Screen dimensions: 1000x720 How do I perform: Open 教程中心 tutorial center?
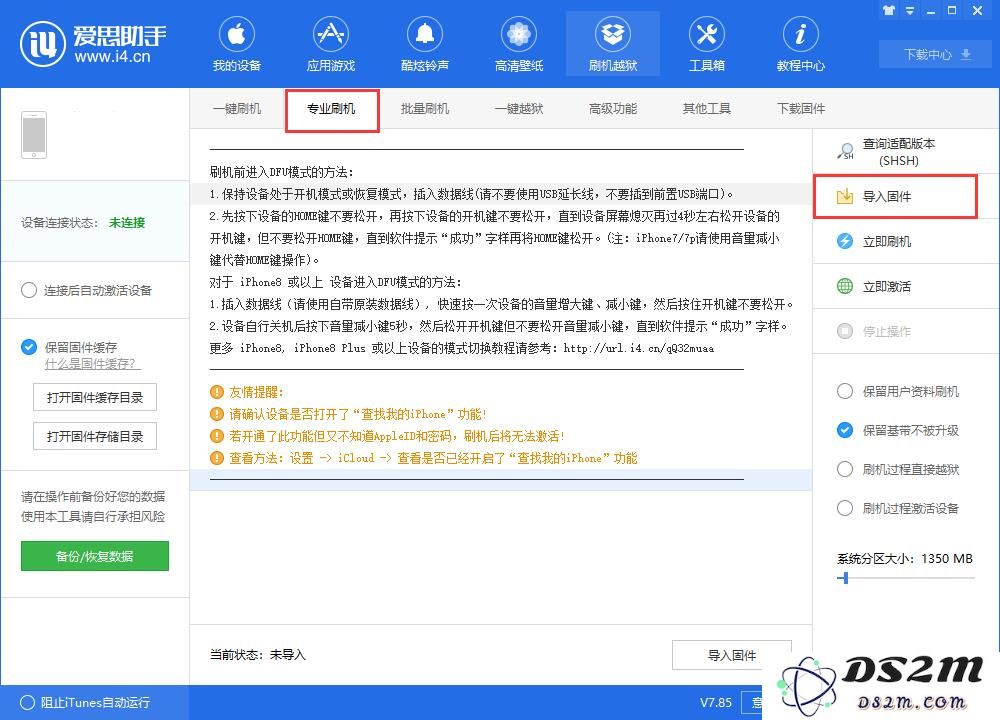click(800, 43)
